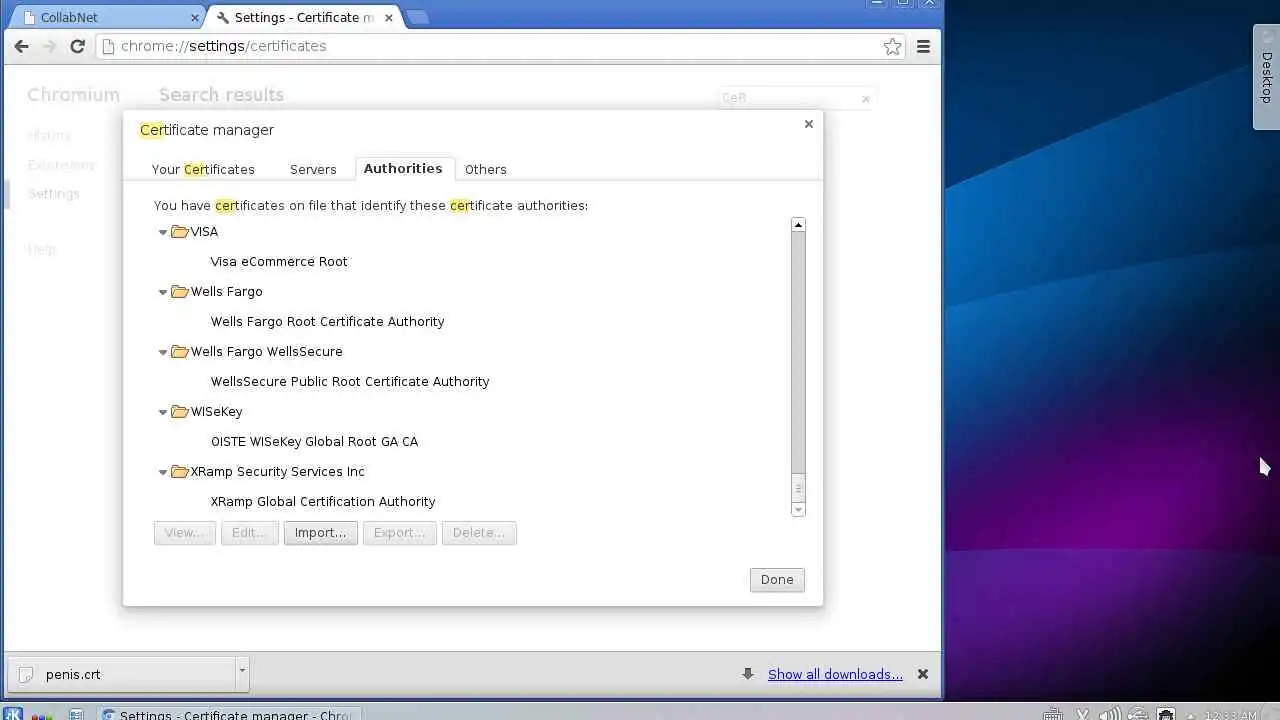Switch to Your Certificates tab
Screen dimensions: 1280x720
click(203, 169)
